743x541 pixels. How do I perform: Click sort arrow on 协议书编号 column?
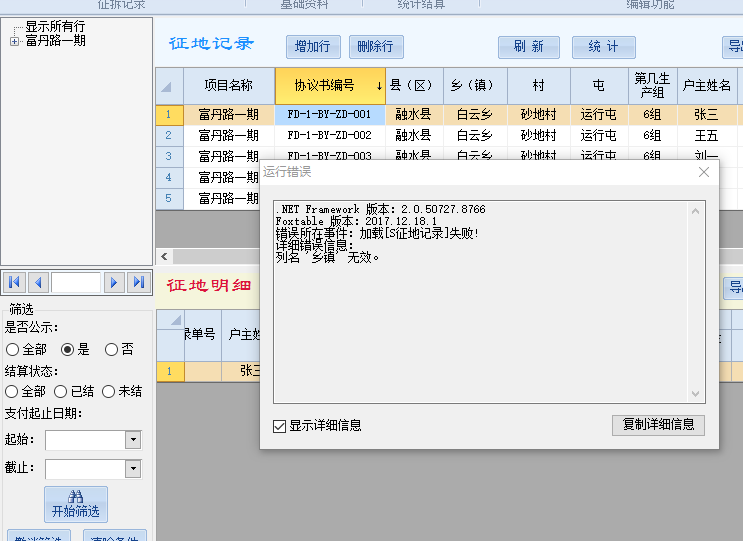click(x=379, y=86)
